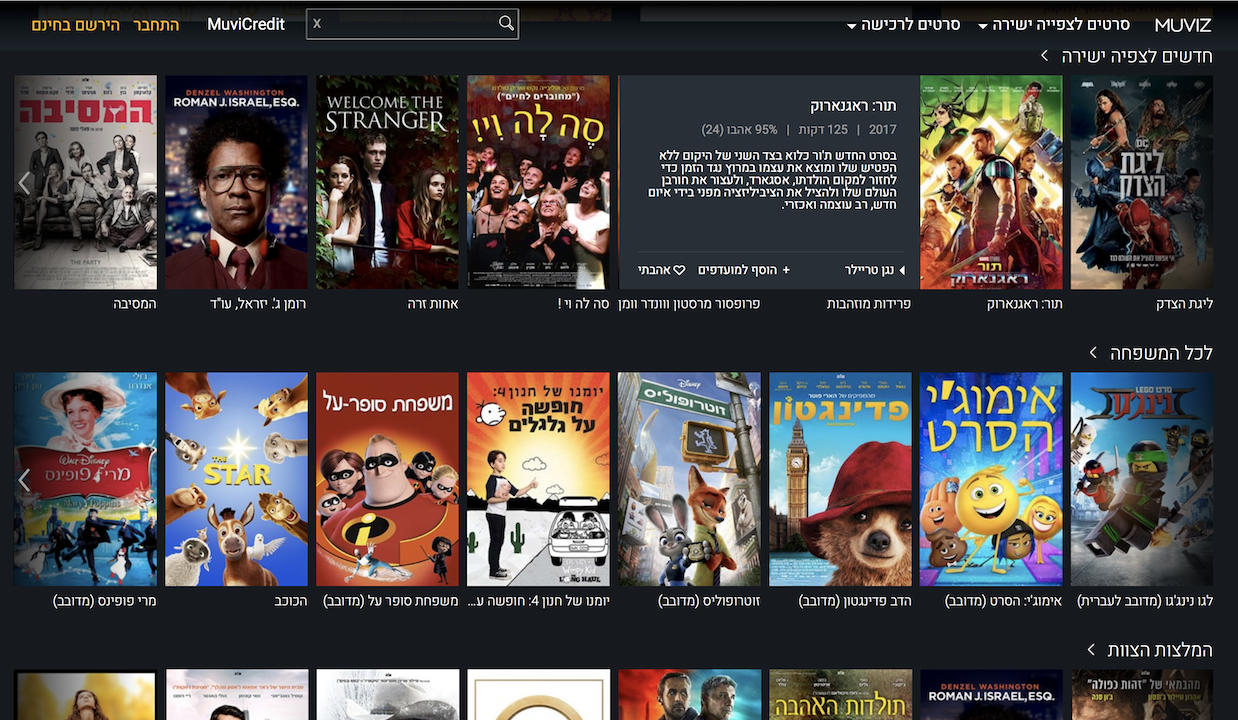Open the Welcome the Stranger poster

387,182
